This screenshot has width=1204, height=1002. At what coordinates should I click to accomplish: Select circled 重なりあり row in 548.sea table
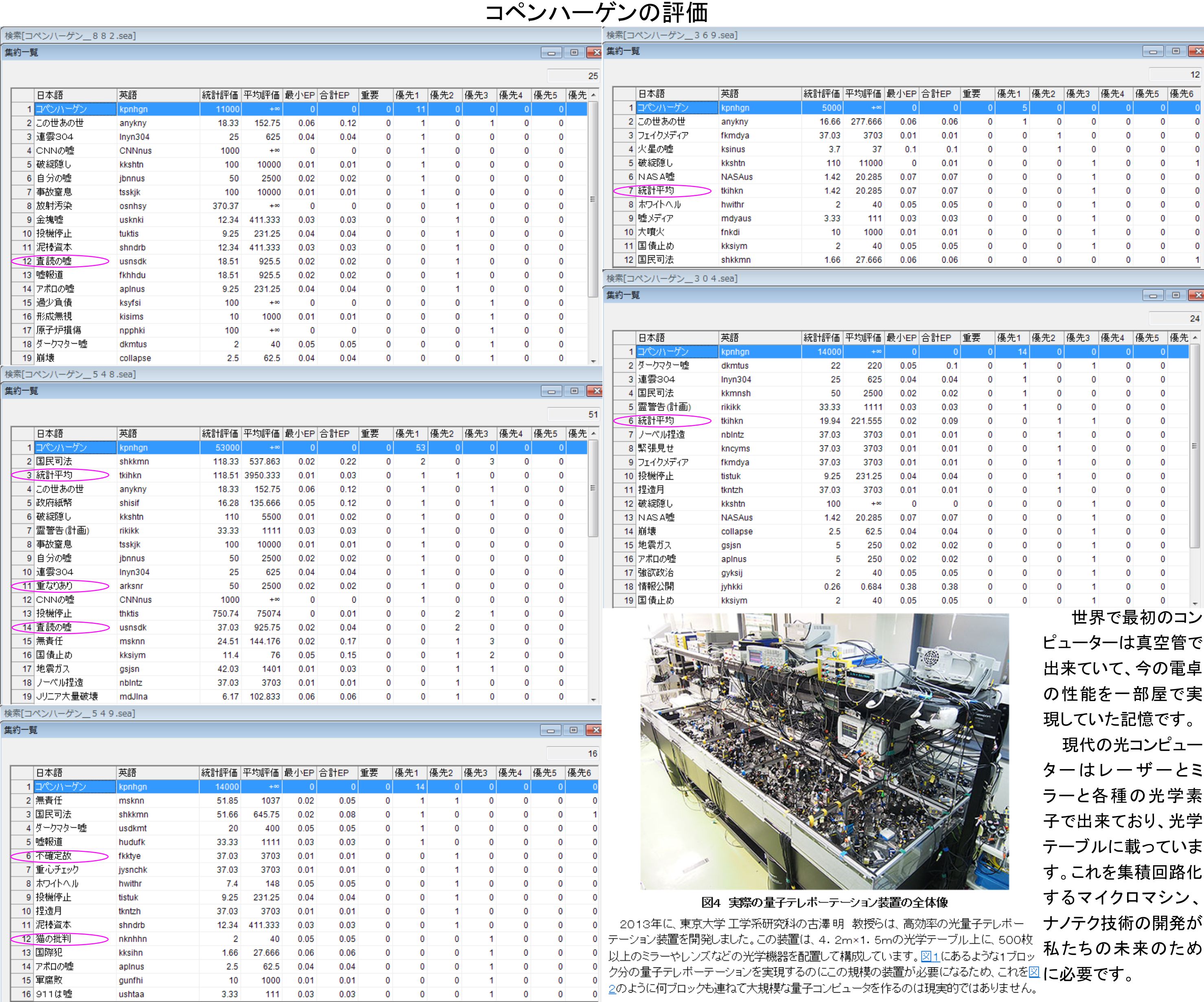pyautogui.click(x=55, y=585)
